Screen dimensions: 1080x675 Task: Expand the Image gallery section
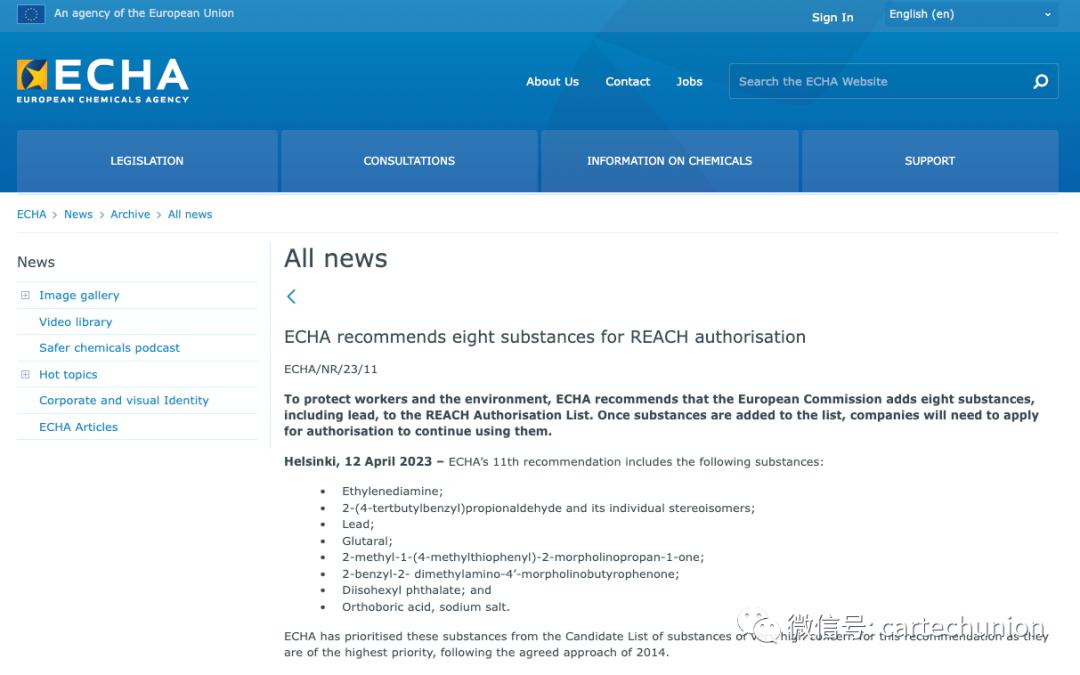[x=24, y=295]
